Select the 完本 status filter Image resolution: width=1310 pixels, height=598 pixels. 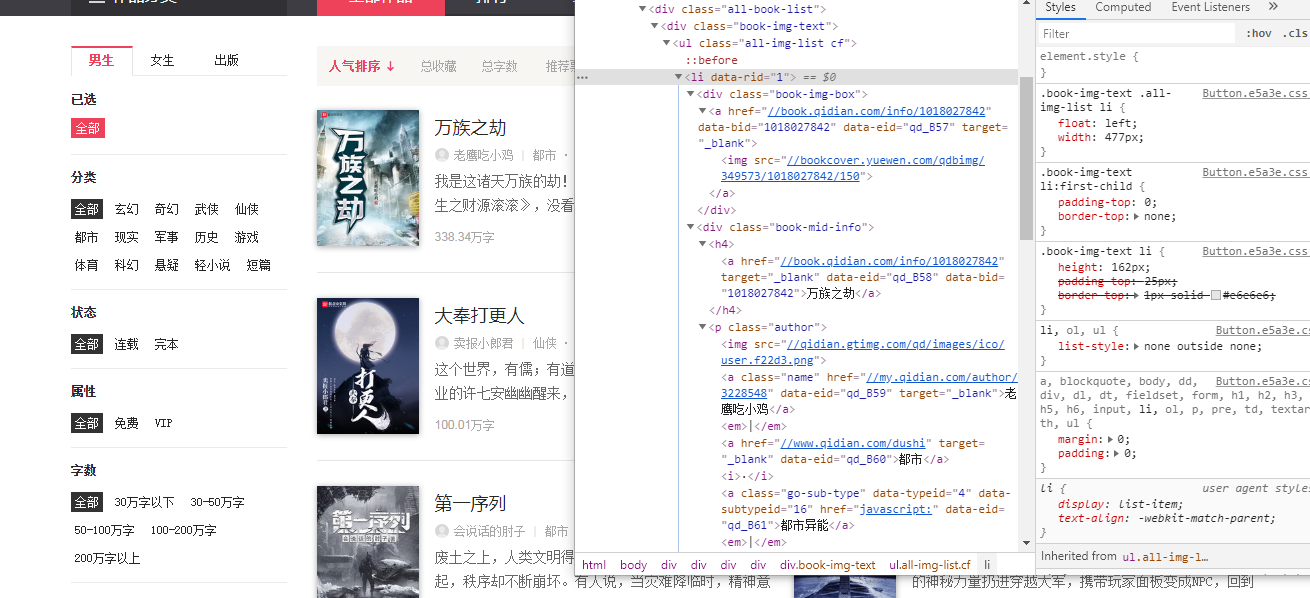165,343
